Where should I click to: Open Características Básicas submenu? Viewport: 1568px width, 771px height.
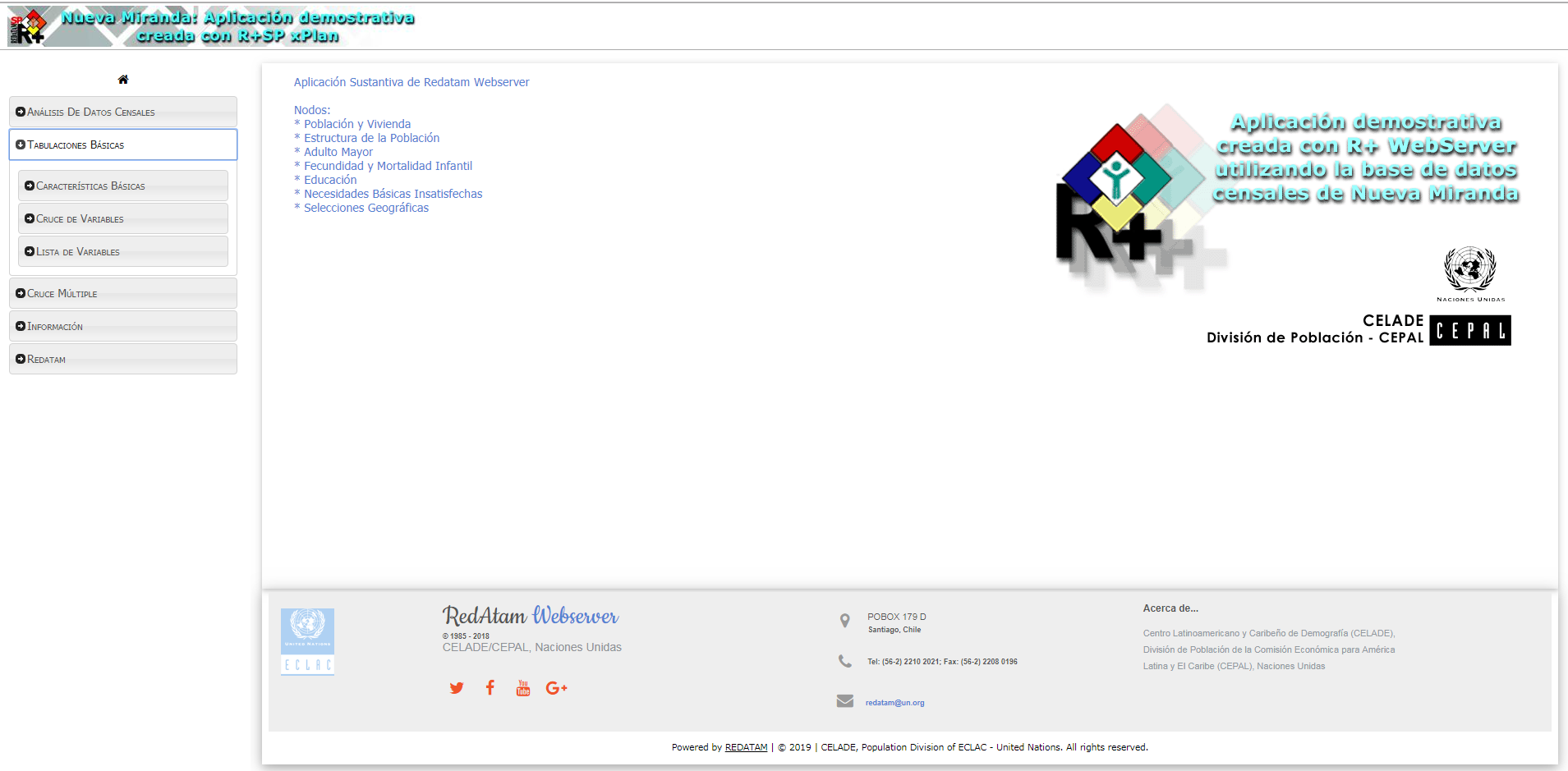coord(123,186)
